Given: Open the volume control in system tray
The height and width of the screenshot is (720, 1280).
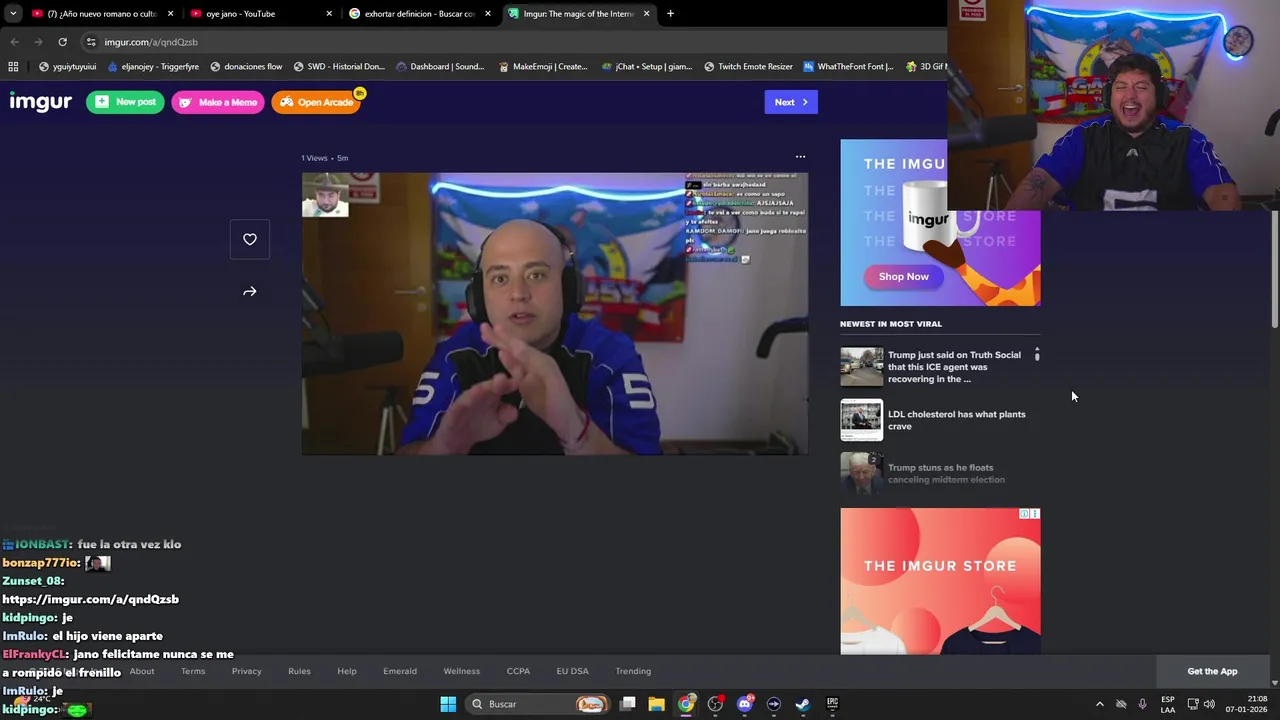Looking at the screenshot, I should coord(1209,704).
